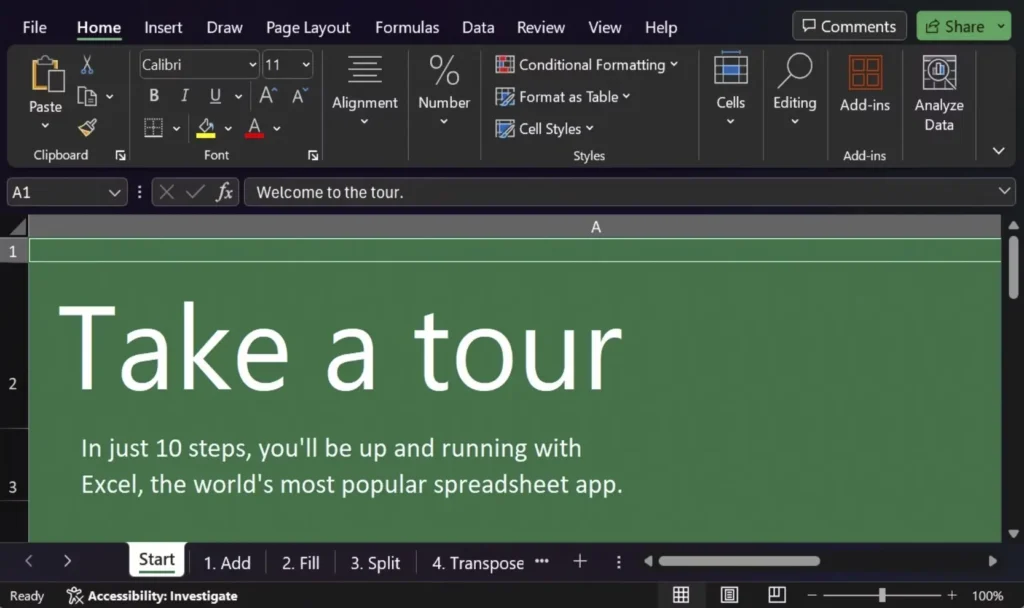Toggle Bold formatting
The height and width of the screenshot is (608, 1024).
tap(154, 96)
